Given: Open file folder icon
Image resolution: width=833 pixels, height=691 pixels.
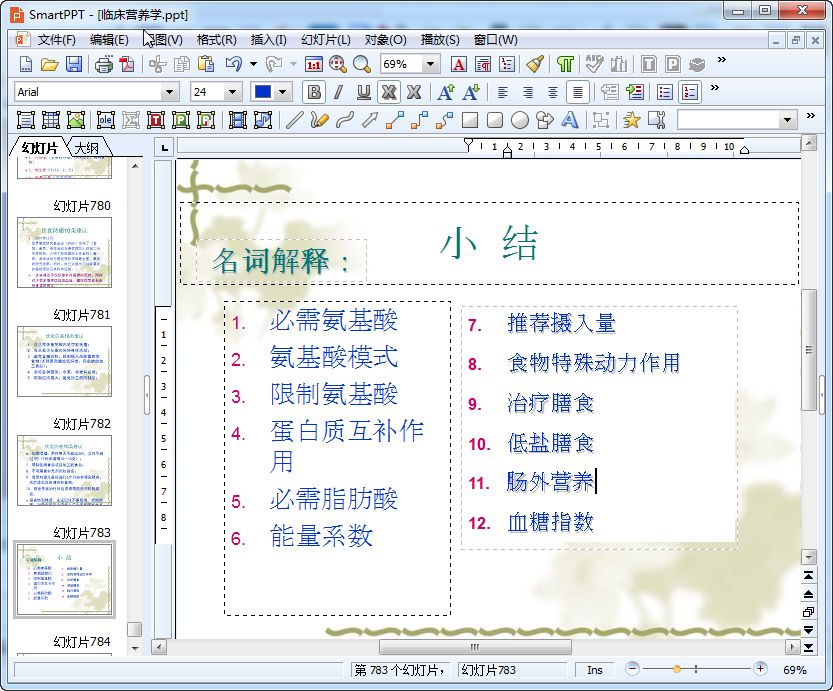Looking at the screenshot, I should [49, 64].
